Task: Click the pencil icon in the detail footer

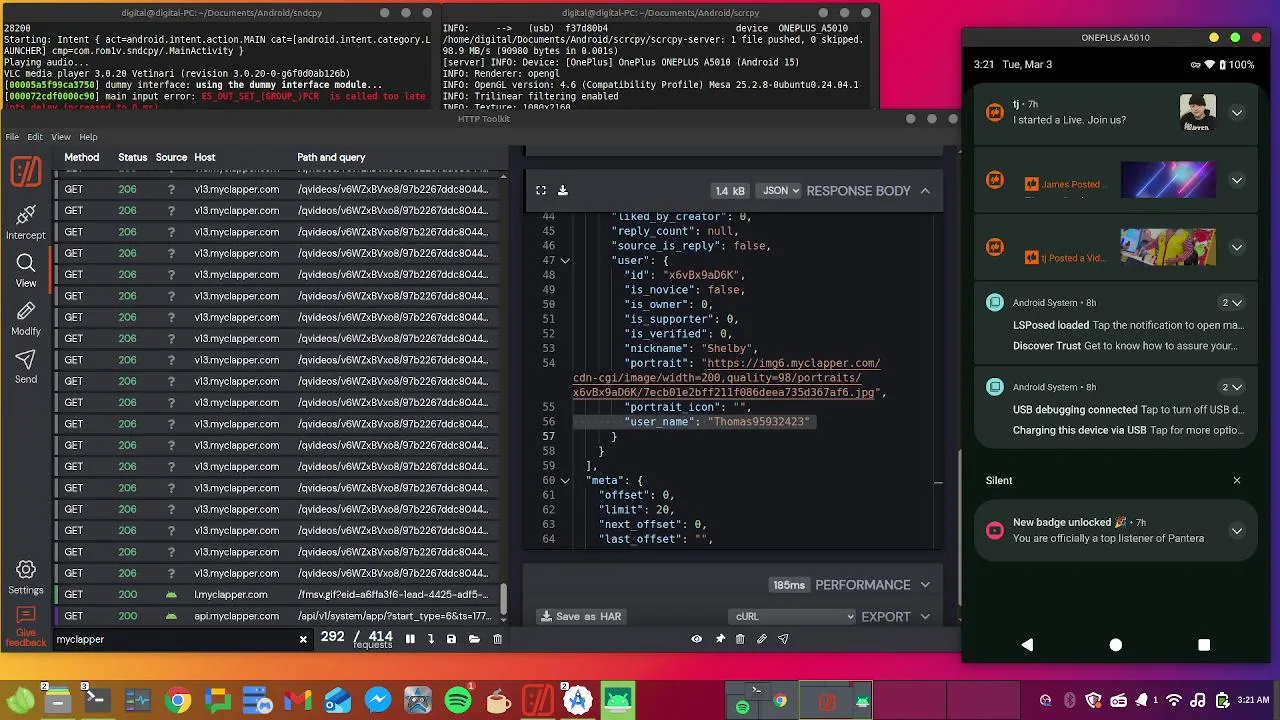Action: pyautogui.click(x=762, y=639)
